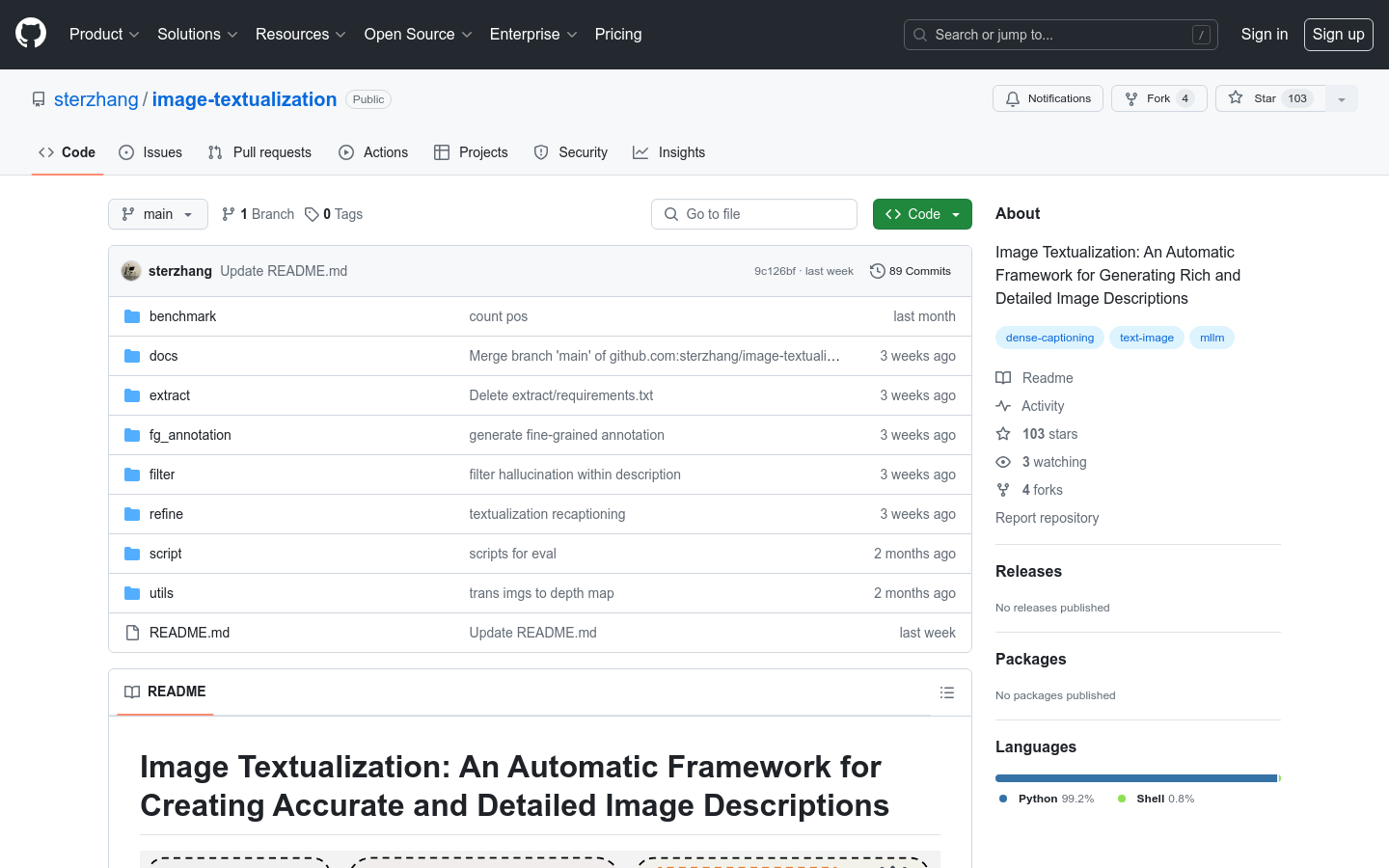Click the README.md file icon
Screen dimensions: 1389x868
pyautogui.click(x=132, y=633)
